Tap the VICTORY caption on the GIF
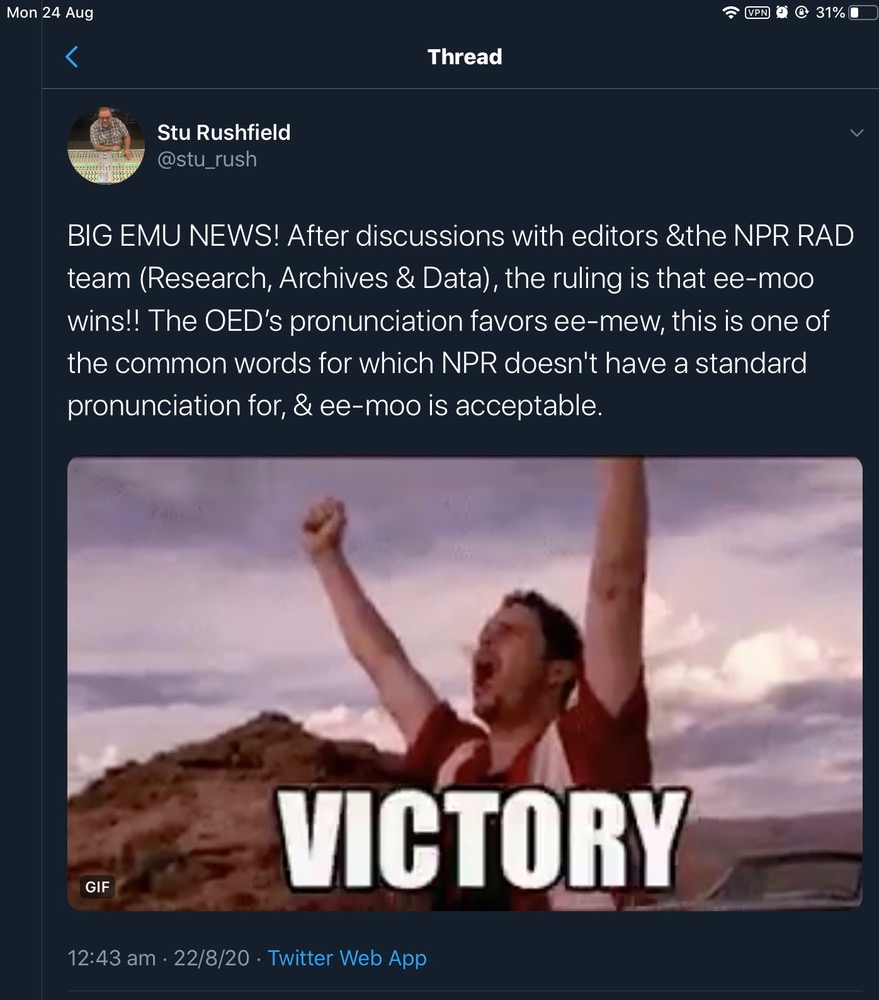Screen dimensions: 879x1000 pos(482,839)
